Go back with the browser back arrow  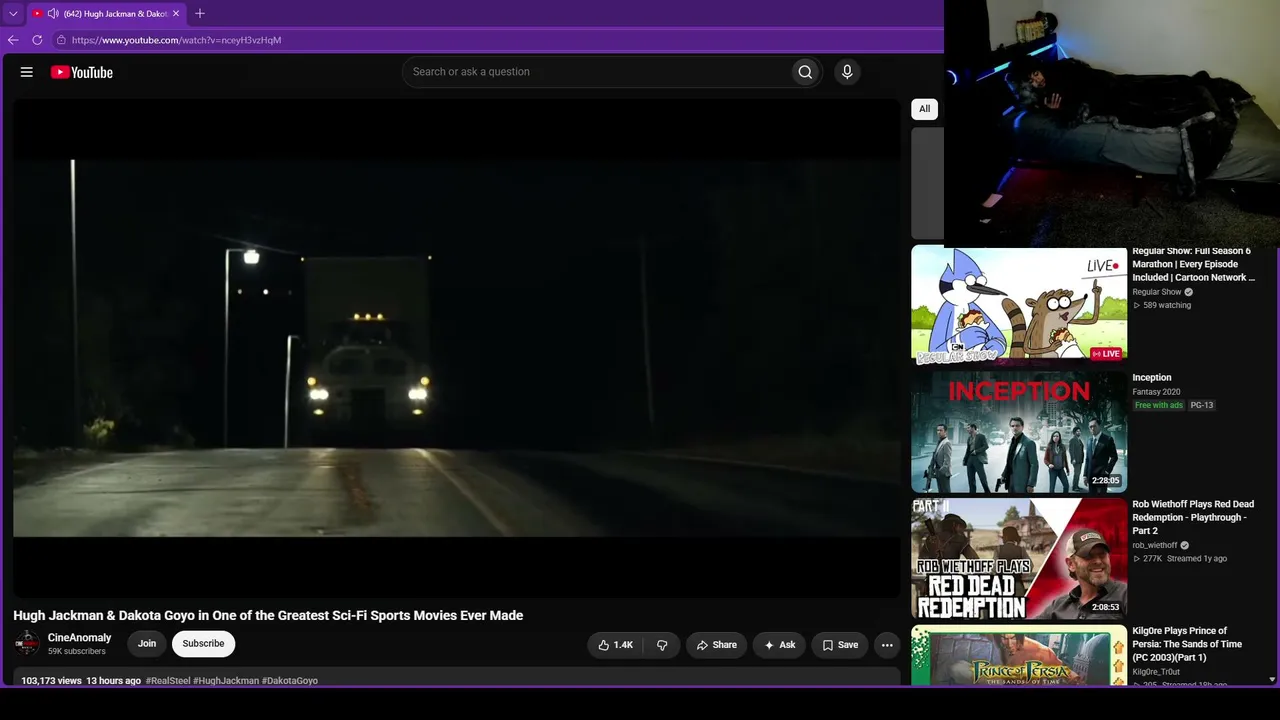click(x=13, y=40)
